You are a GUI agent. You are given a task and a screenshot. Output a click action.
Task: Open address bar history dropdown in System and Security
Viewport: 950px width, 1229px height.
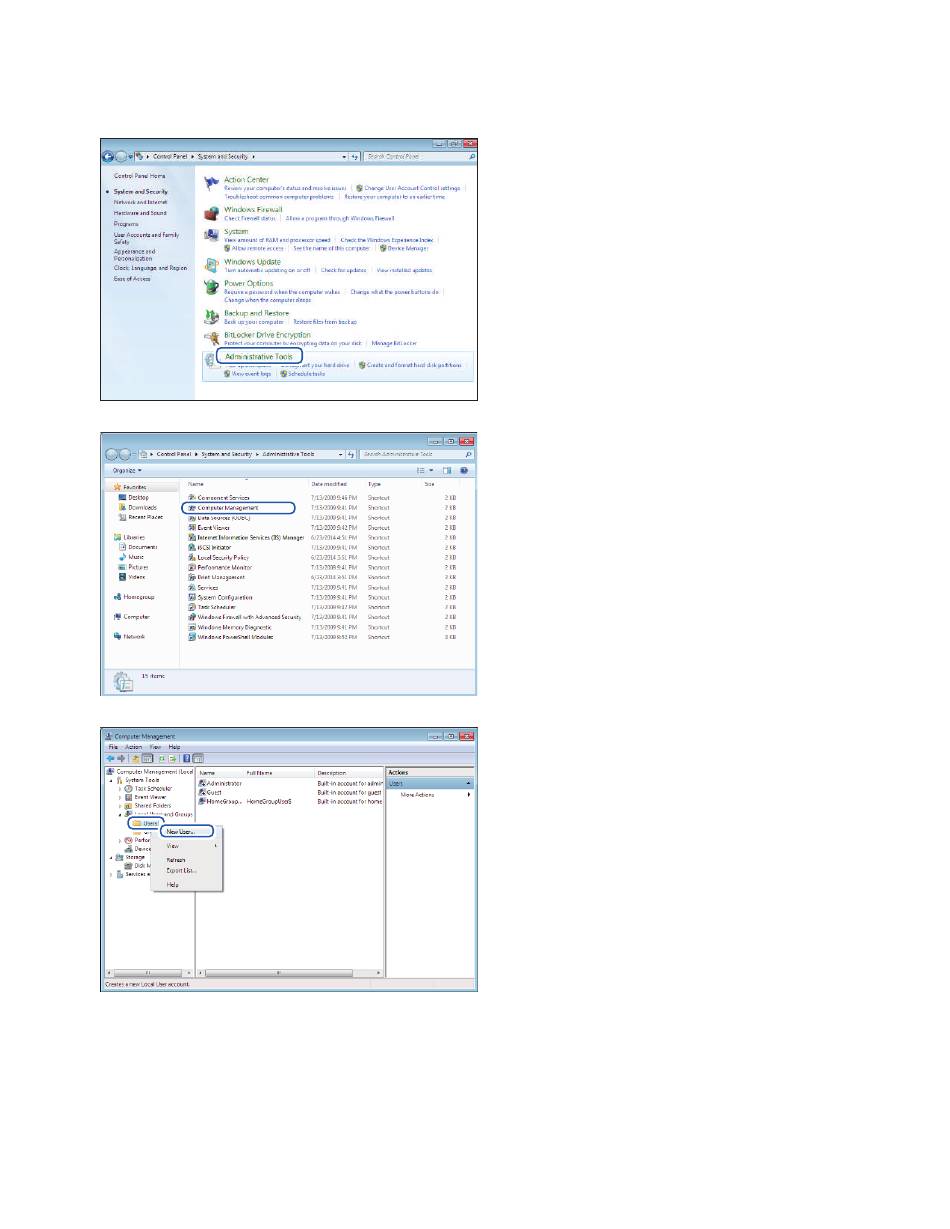344,157
